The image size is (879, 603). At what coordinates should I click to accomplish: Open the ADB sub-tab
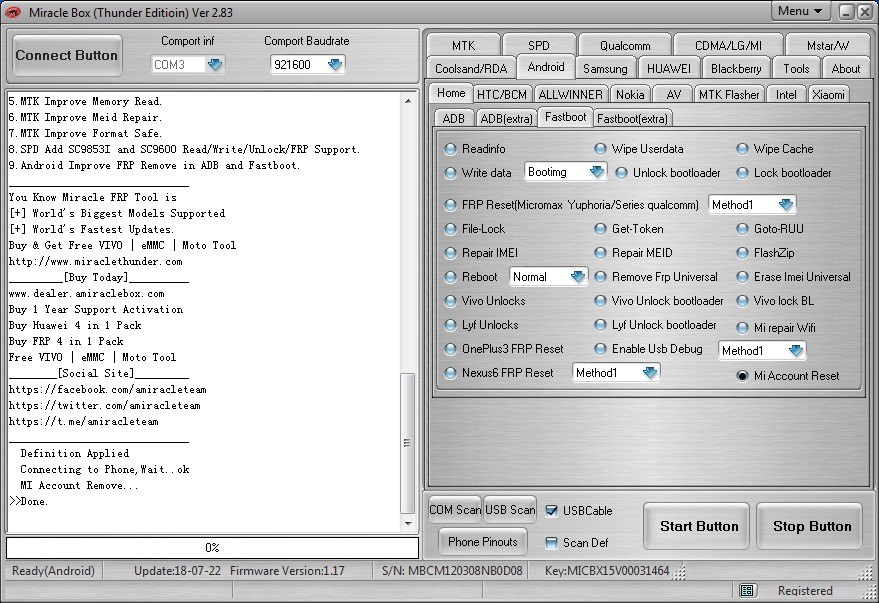tap(454, 118)
